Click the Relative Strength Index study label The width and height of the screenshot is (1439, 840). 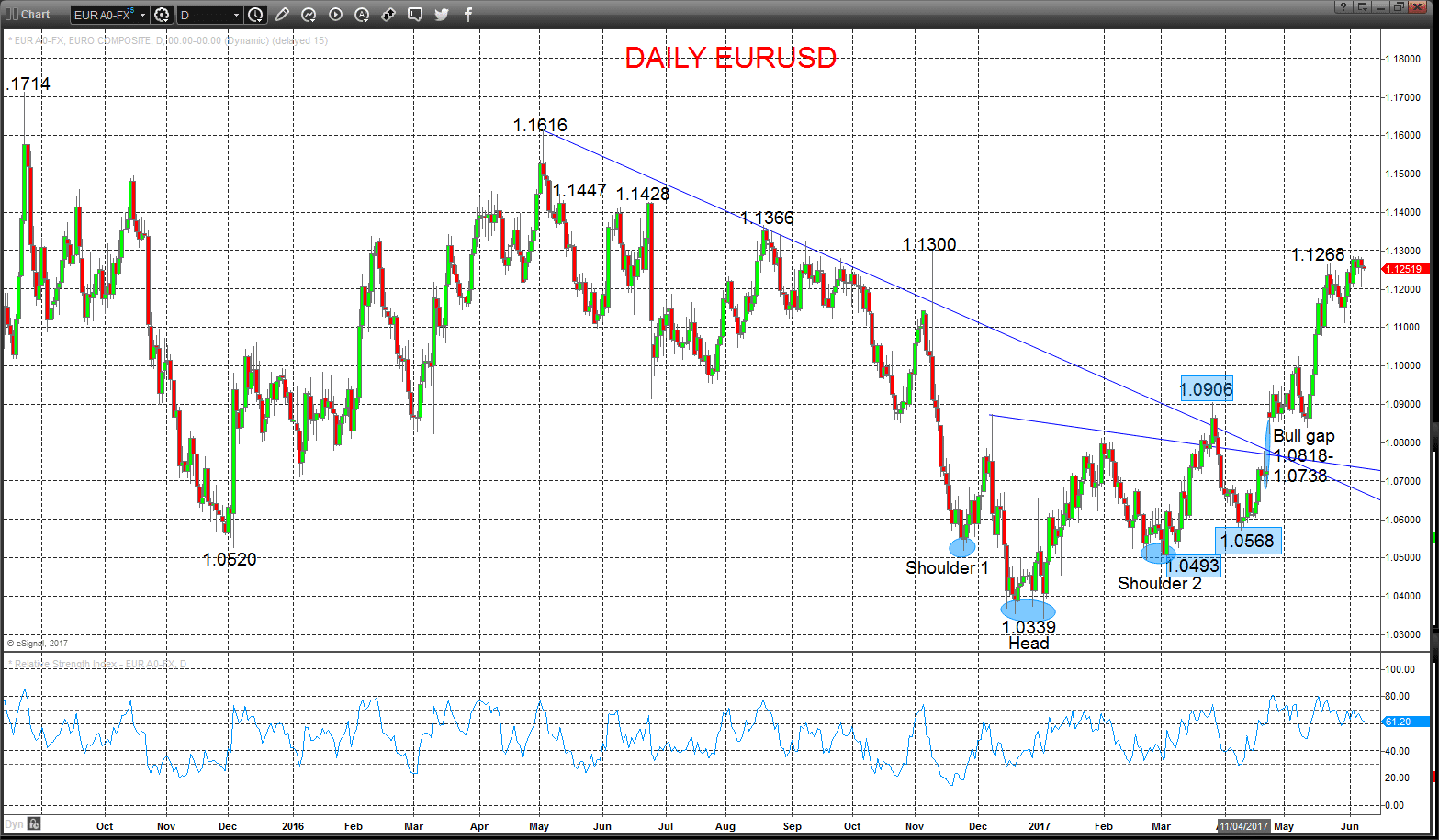tap(97, 664)
